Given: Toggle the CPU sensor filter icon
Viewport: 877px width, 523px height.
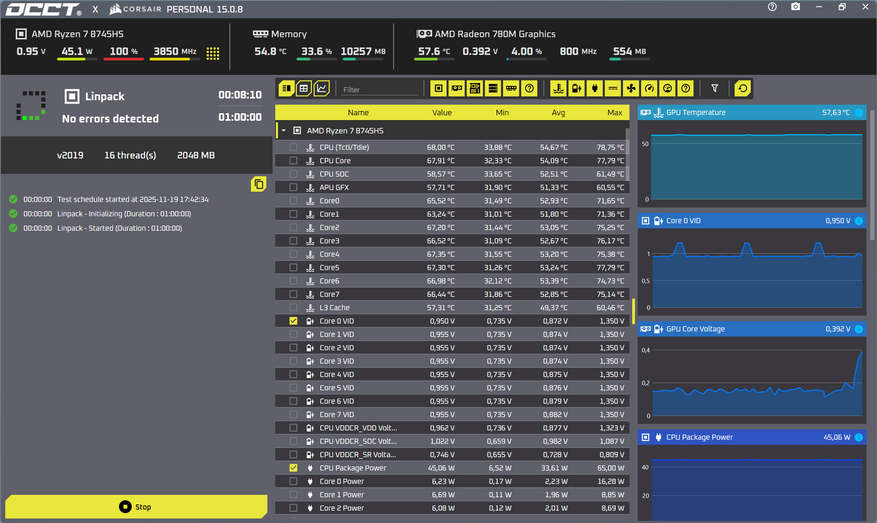Looking at the screenshot, I should point(438,88).
